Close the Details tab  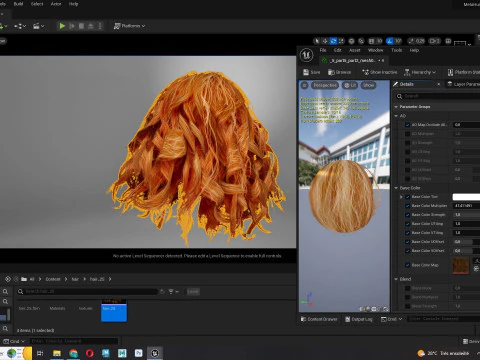click(439, 84)
